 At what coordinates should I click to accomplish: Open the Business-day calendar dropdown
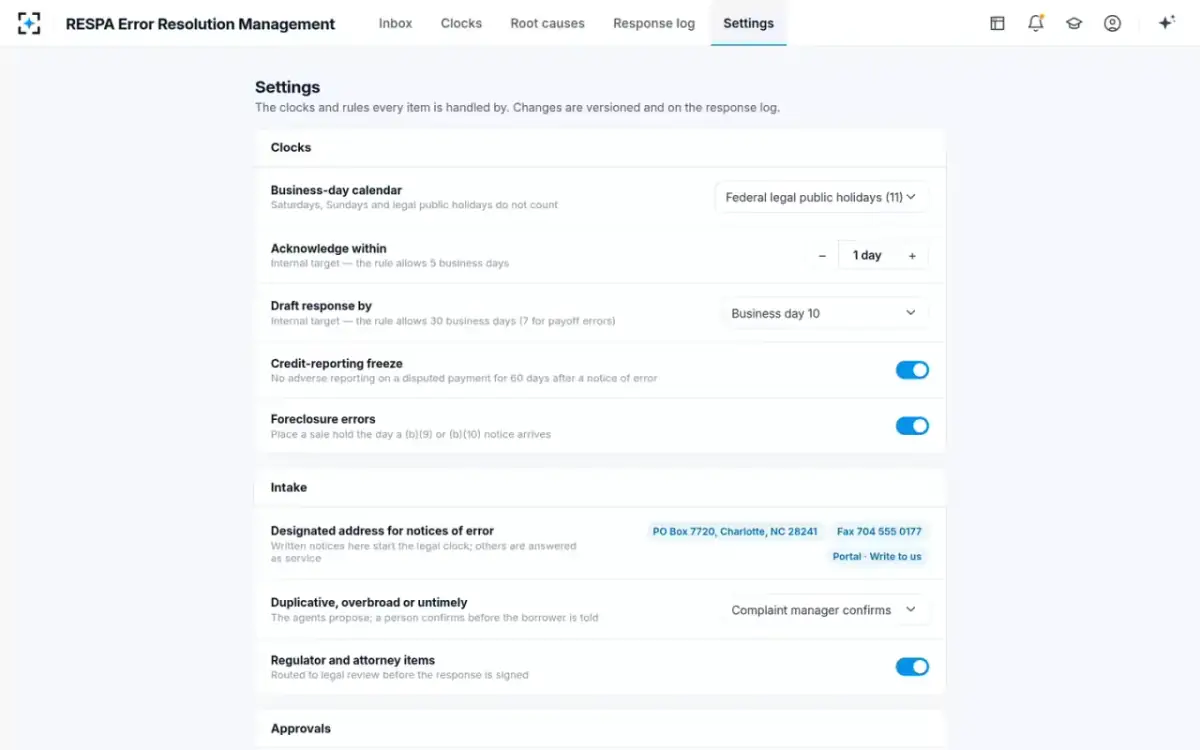click(821, 198)
